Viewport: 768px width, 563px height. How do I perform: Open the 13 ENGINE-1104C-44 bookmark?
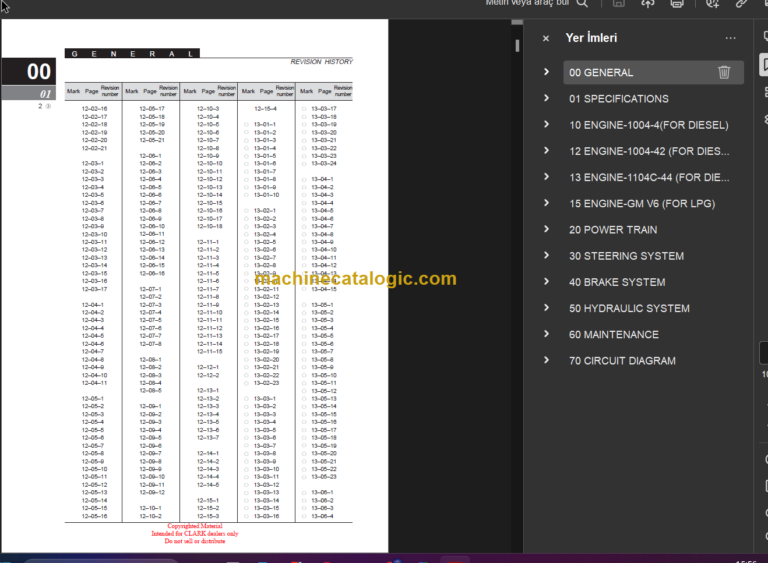(649, 177)
